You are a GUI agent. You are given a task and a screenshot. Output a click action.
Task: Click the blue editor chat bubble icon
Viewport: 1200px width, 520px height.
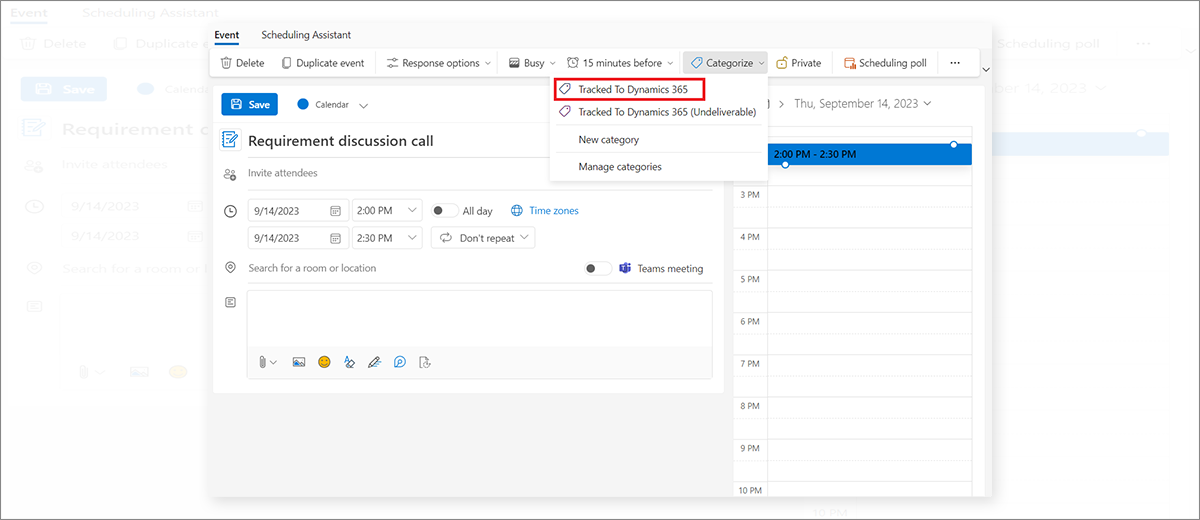click(x=400, y=362)
